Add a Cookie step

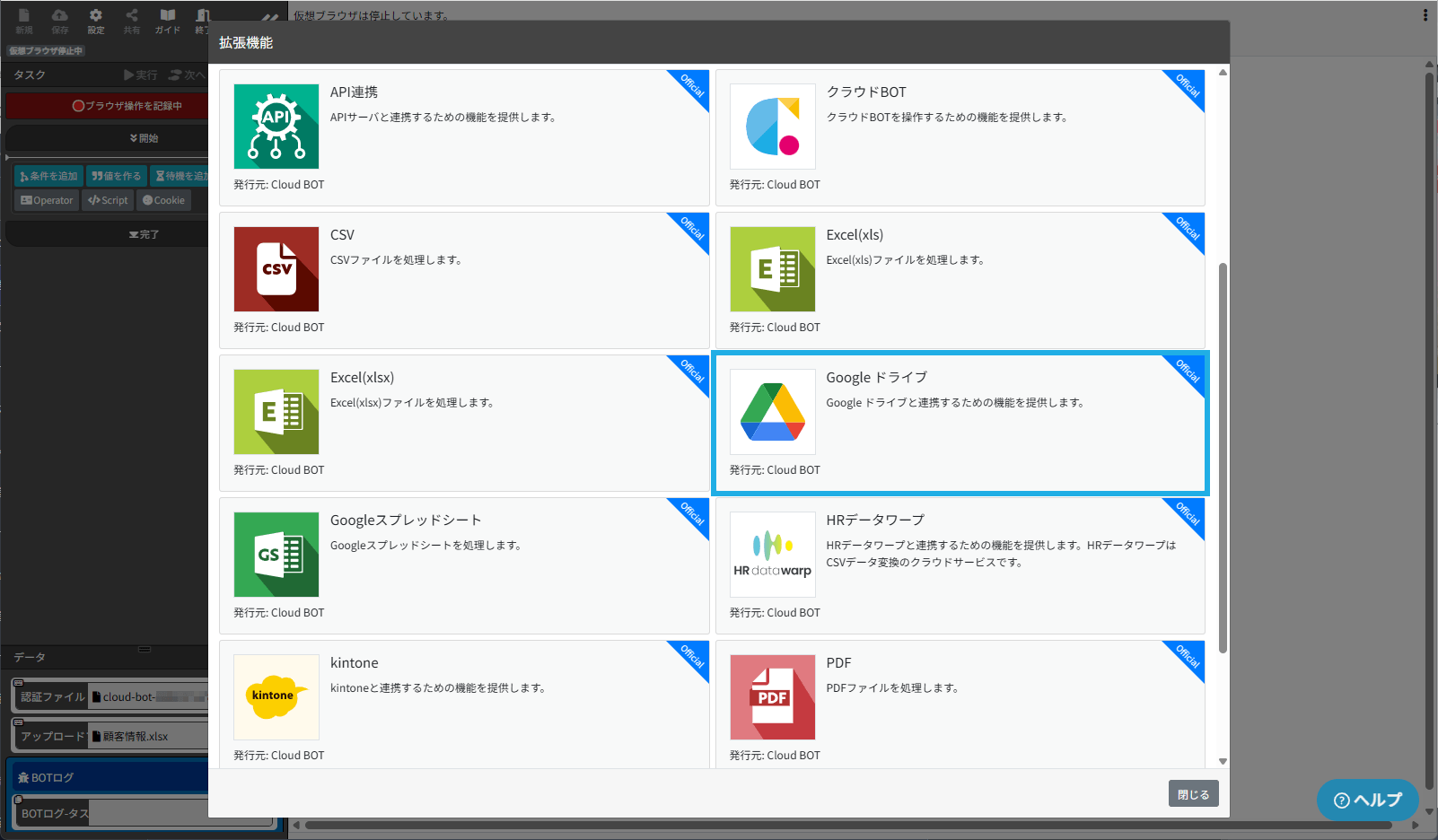(x=163, y=200)
